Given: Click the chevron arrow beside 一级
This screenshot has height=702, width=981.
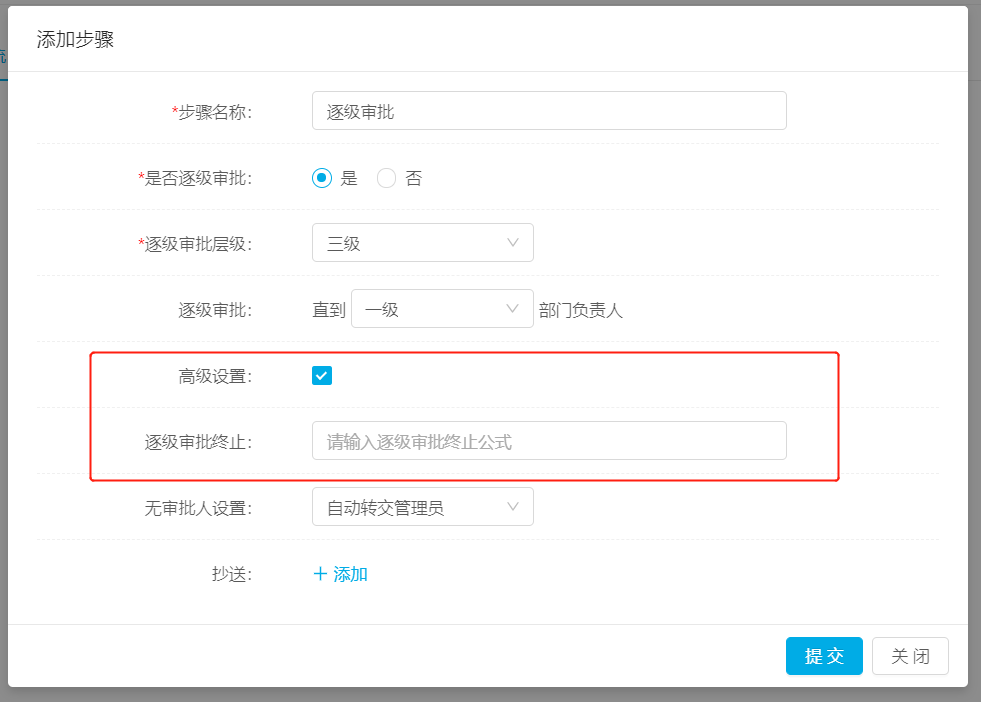Looking at the screenshot, I should [512, 308].
